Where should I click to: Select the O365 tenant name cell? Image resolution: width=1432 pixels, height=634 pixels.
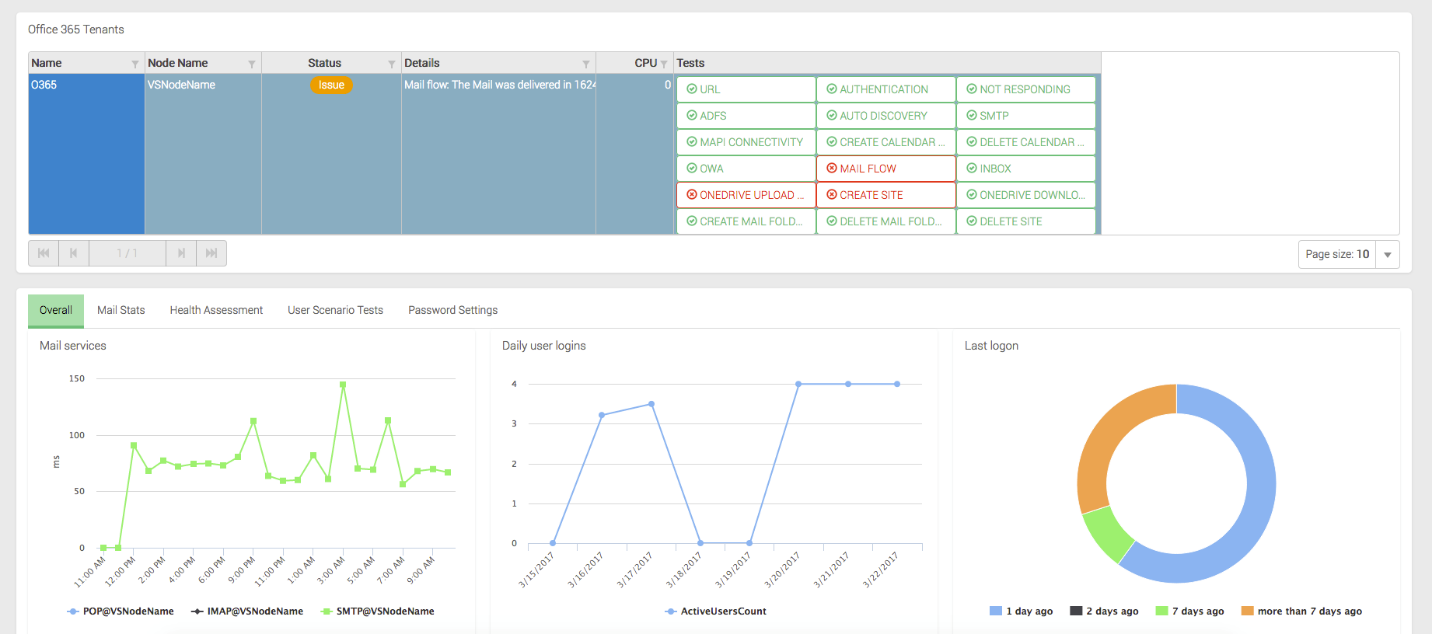coord(87,155)
